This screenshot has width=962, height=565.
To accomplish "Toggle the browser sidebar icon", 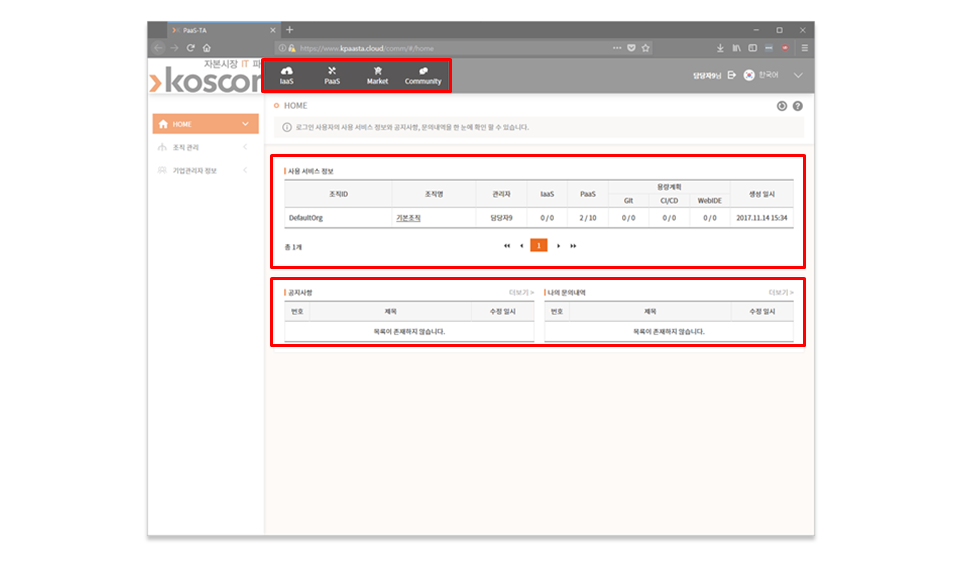I will coord(752,48).
